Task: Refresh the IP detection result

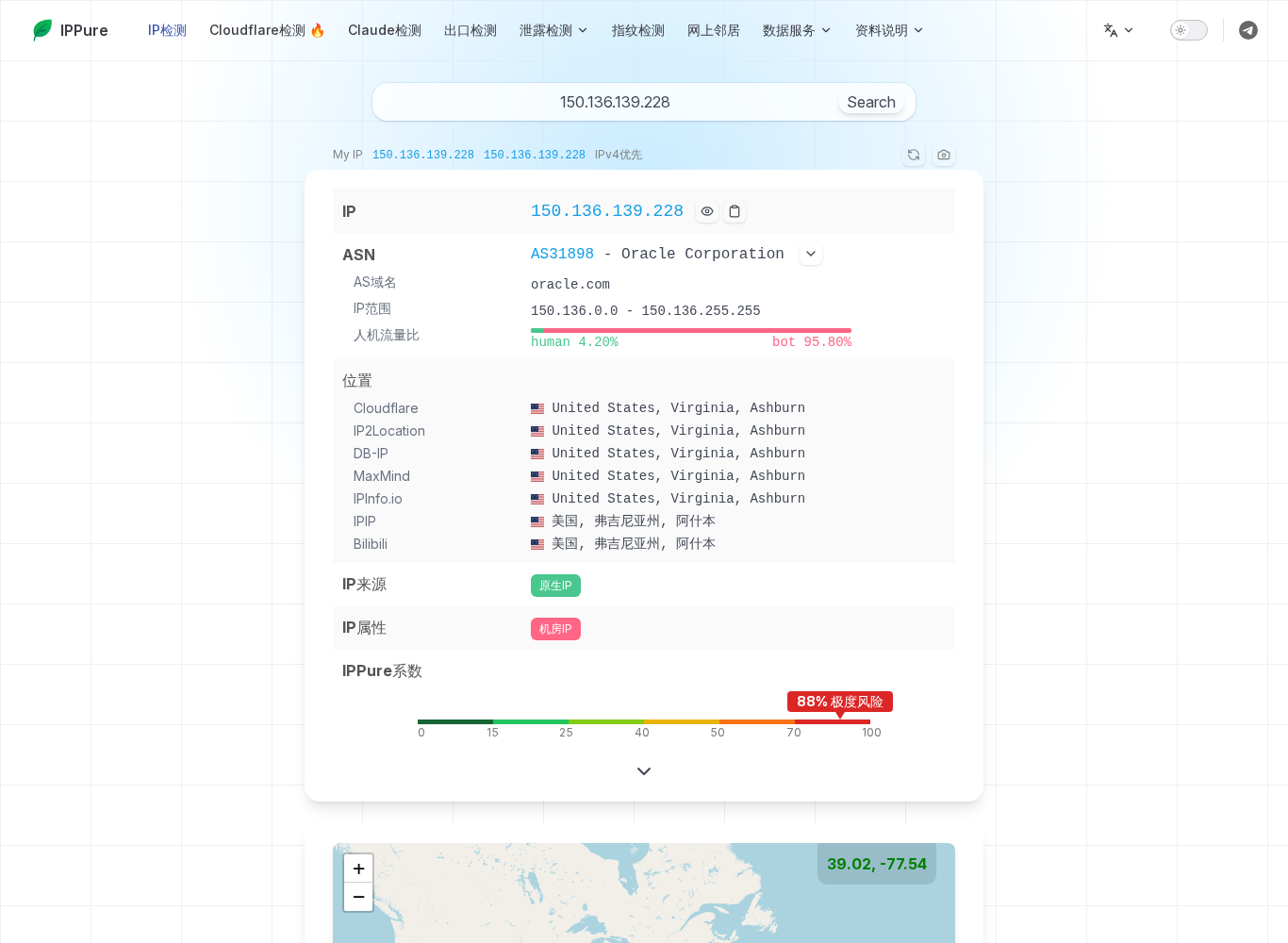Action: [x=914, y=155]
